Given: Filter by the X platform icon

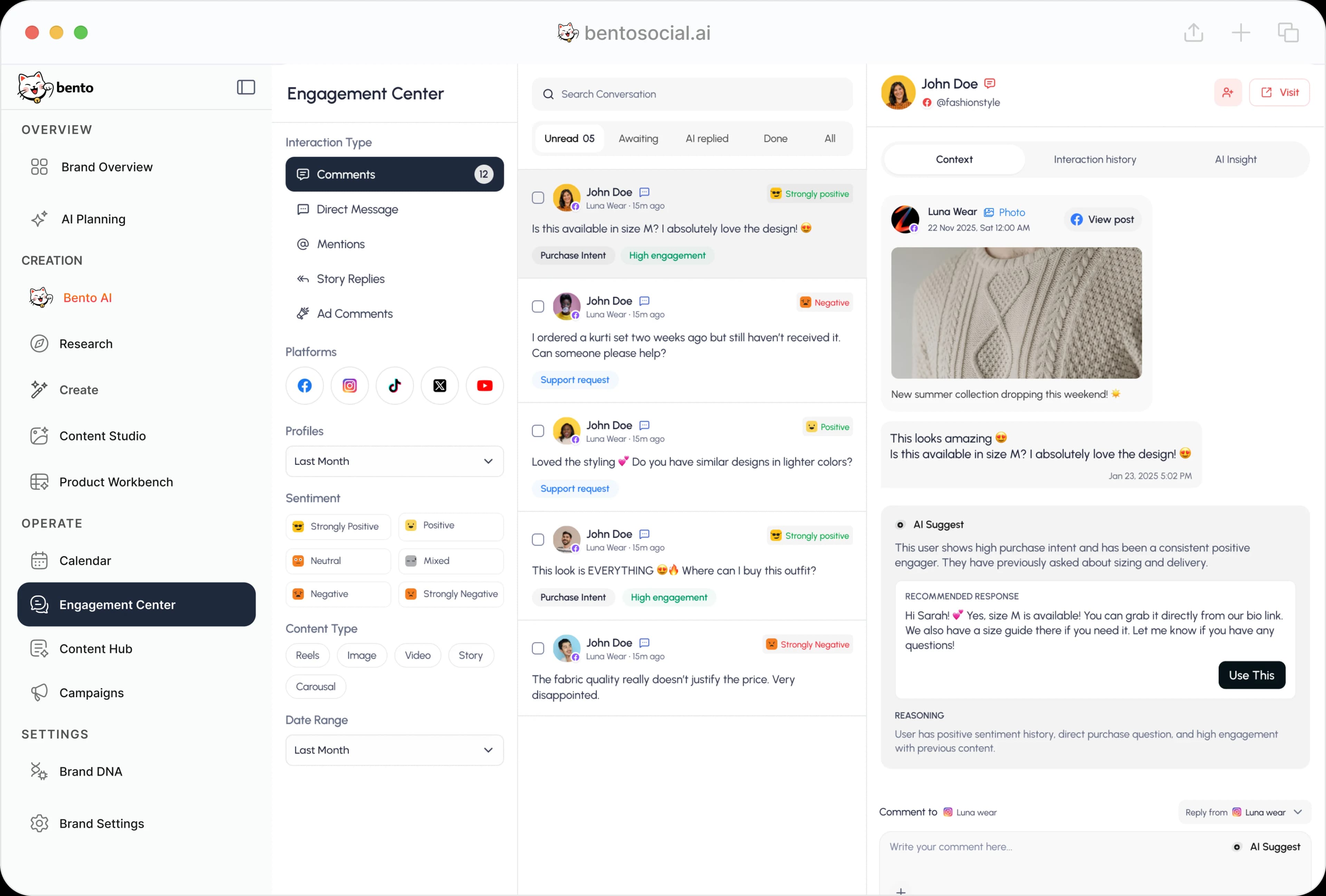Looking at the screenshot, I should pos(440,386).
